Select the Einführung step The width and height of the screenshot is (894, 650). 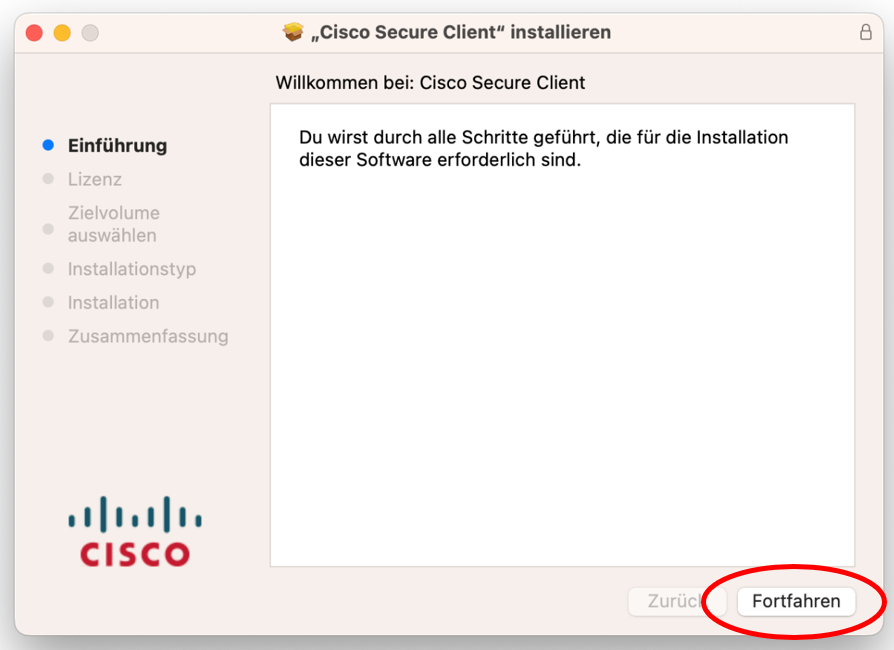click(x=117, y=145)
